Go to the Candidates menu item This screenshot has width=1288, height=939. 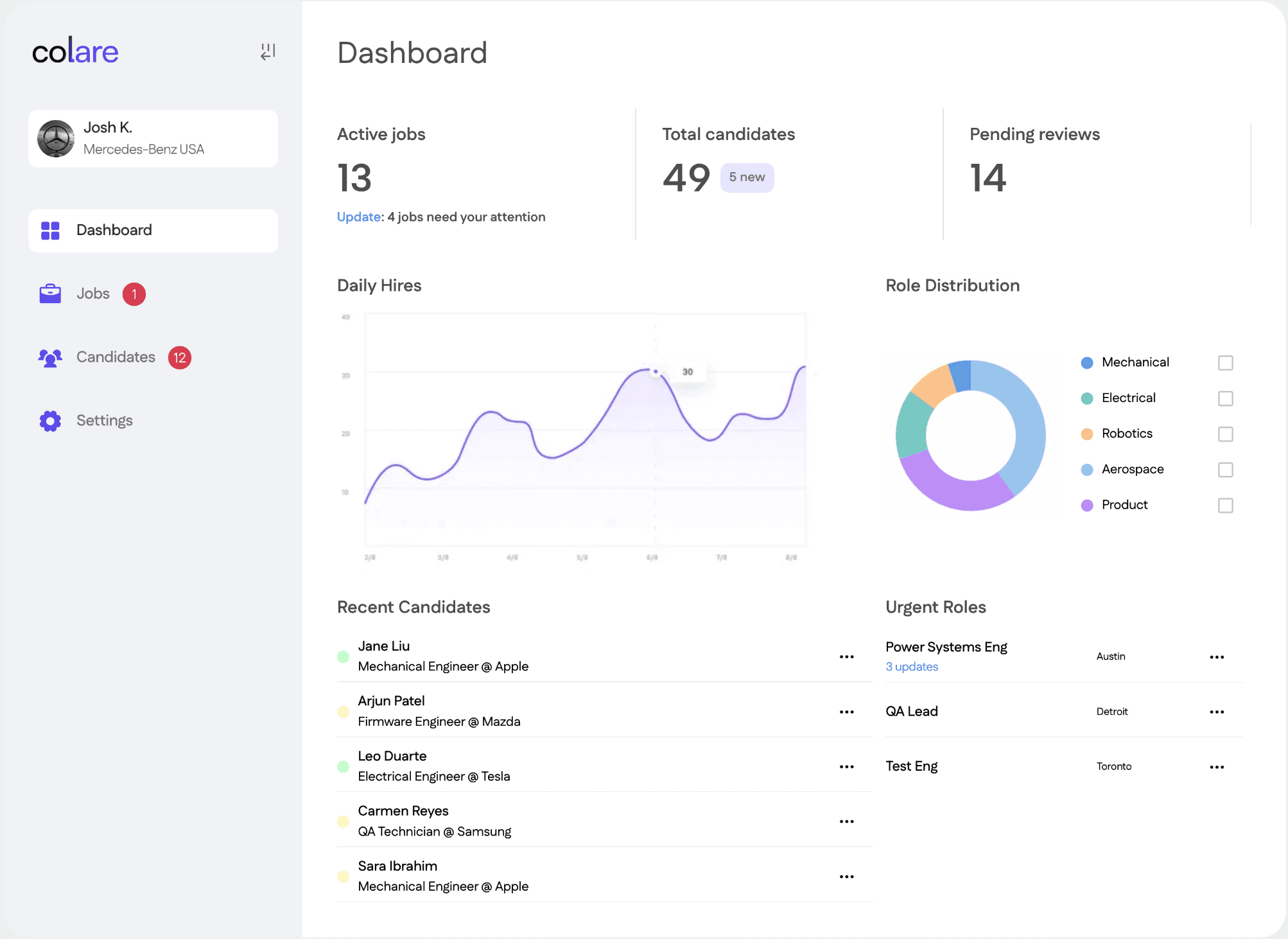click(116, 357)
